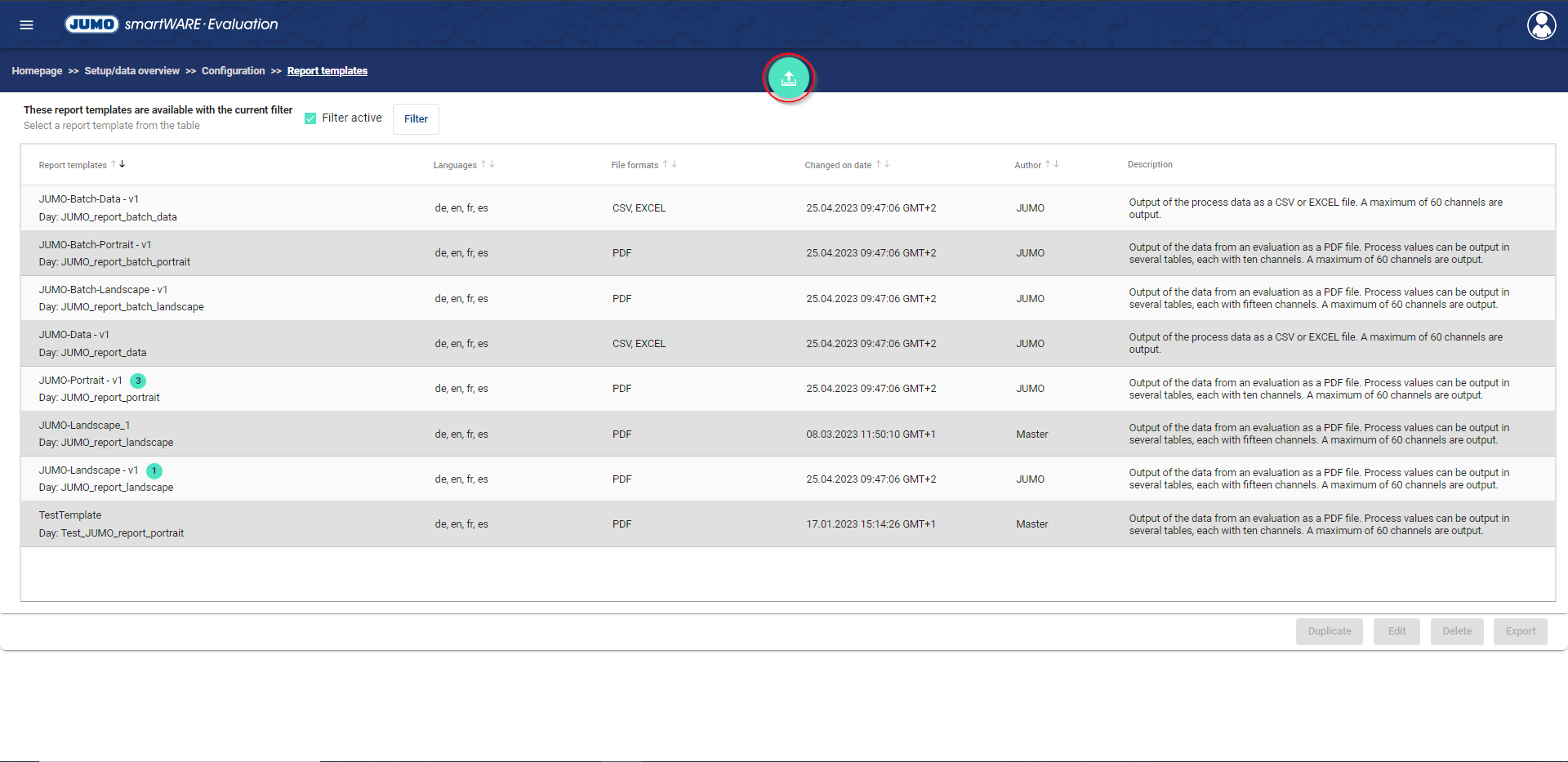This screenshot has height=762, width=1568.
Task: Sort File formats column ascending
Action: pyautogui.click(x=665, y=164)
